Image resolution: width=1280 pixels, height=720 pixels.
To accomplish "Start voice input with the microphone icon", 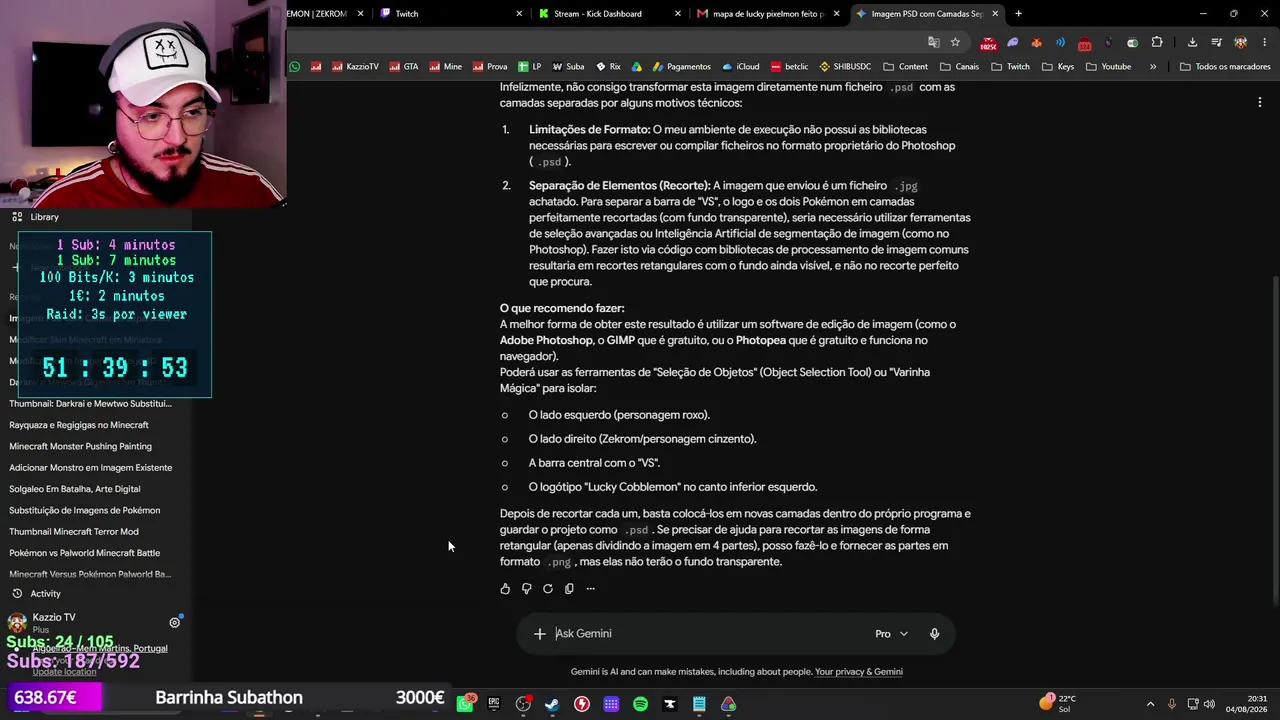I will click(934, 634).
